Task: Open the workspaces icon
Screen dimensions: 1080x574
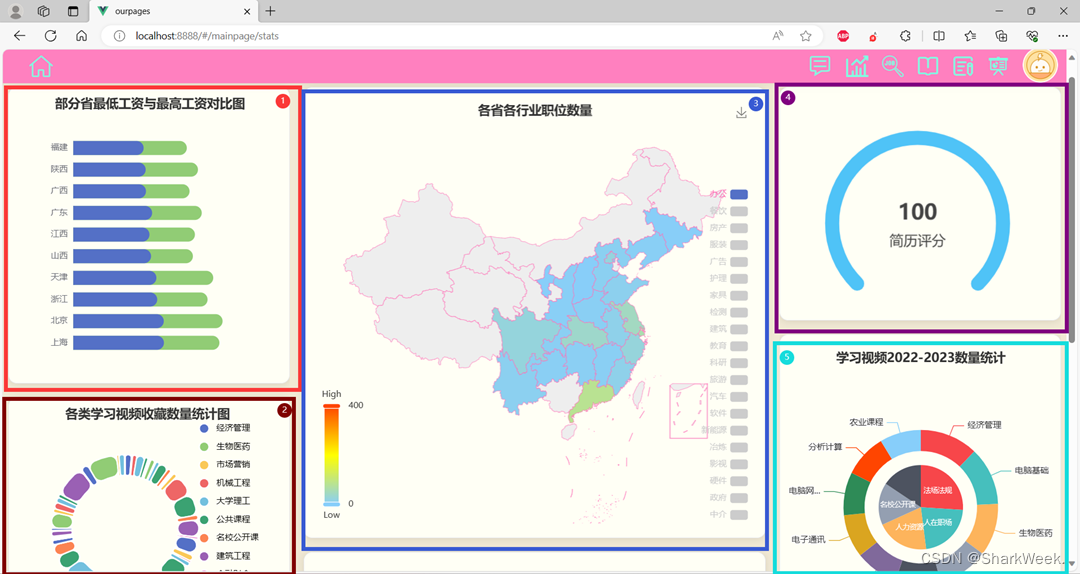Action: pos(43,11)
